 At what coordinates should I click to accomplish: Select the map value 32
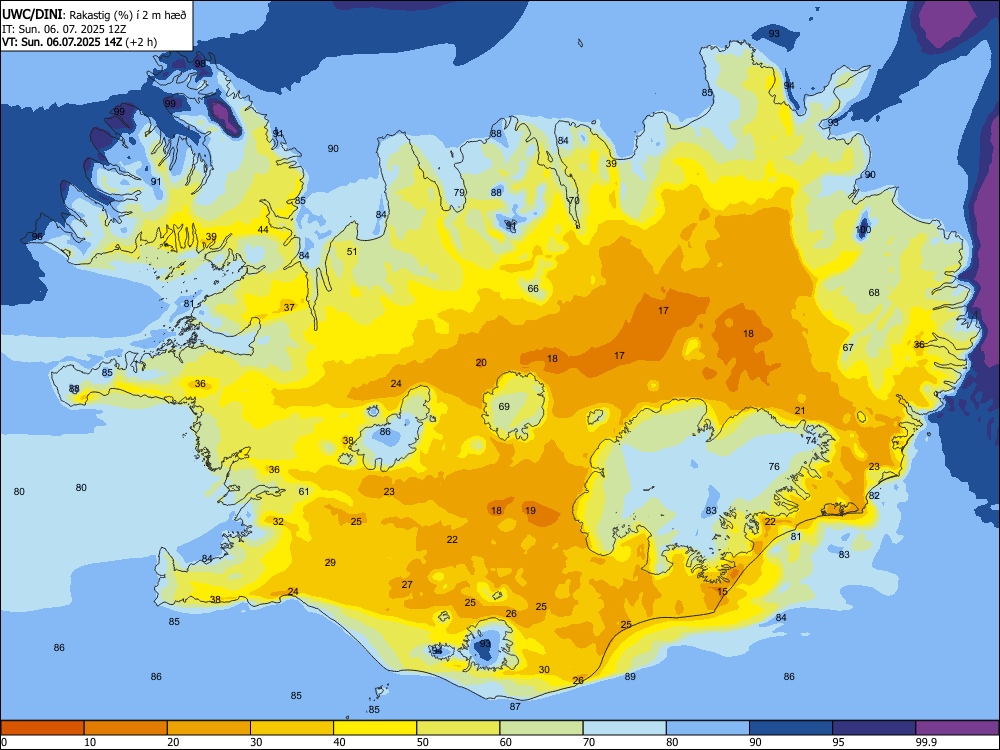[279, 521]
